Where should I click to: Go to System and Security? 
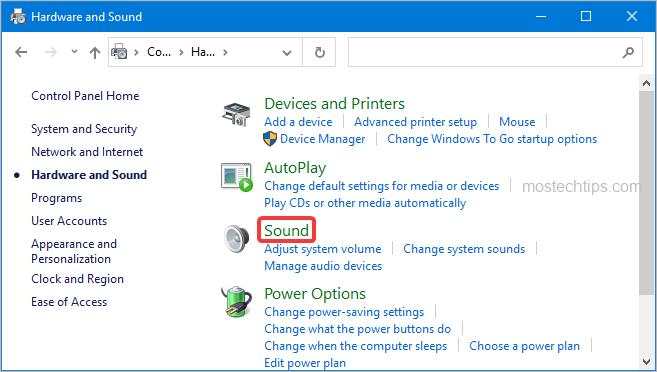pyautogui.click(x=84, y=129)
